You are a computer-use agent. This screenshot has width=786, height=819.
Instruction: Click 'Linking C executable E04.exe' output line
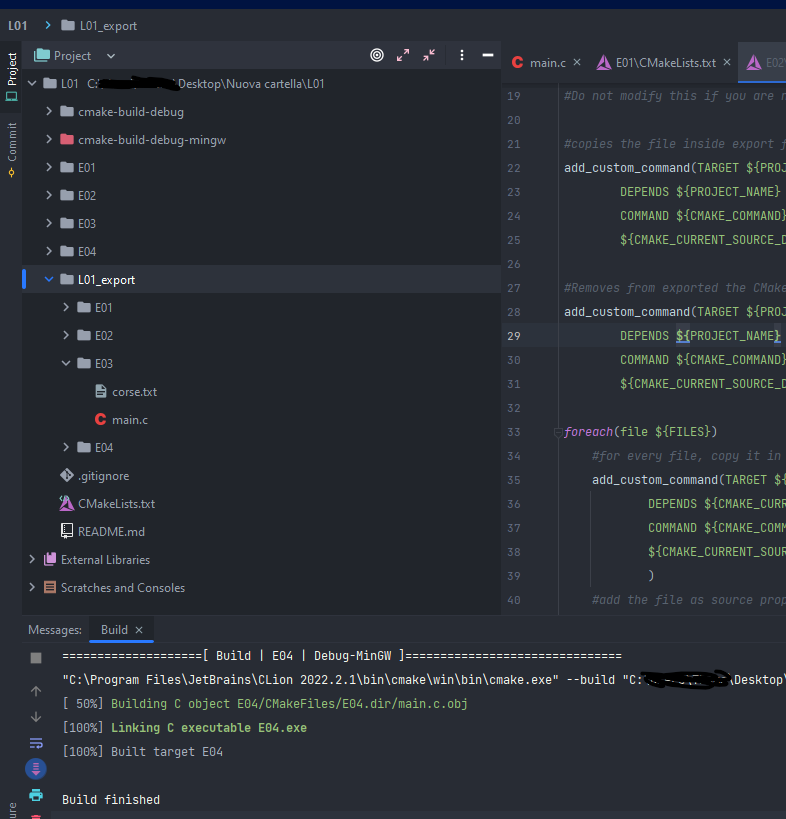(208, 728)
